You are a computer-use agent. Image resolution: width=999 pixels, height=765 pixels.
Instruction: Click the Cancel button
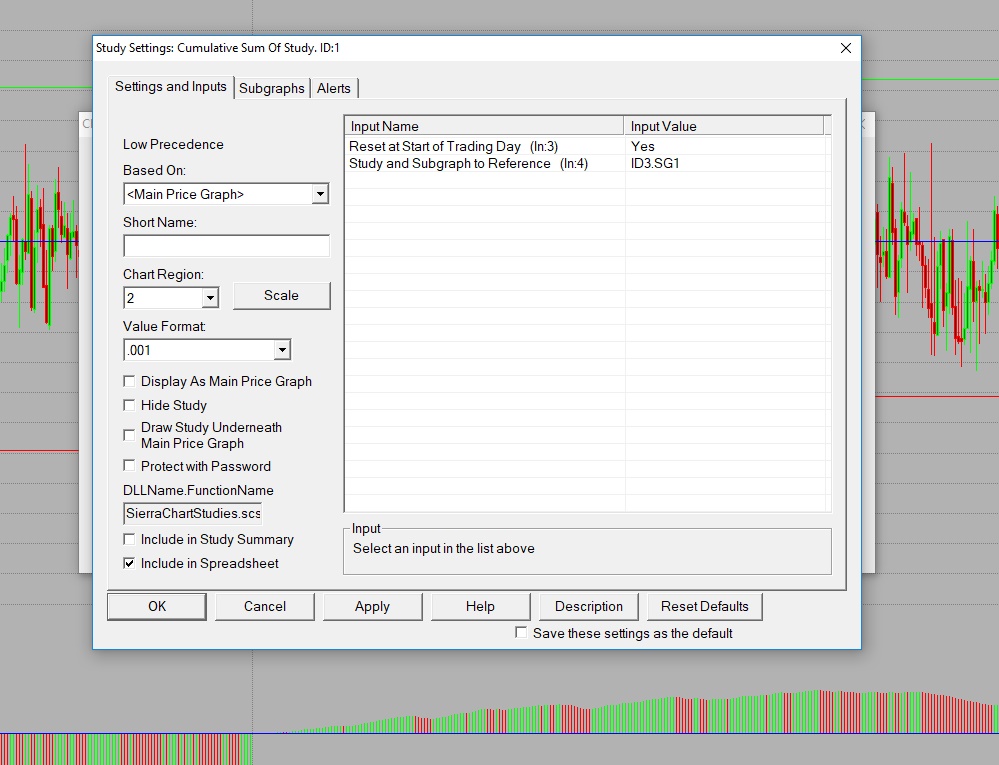click(x=265, y=606)
